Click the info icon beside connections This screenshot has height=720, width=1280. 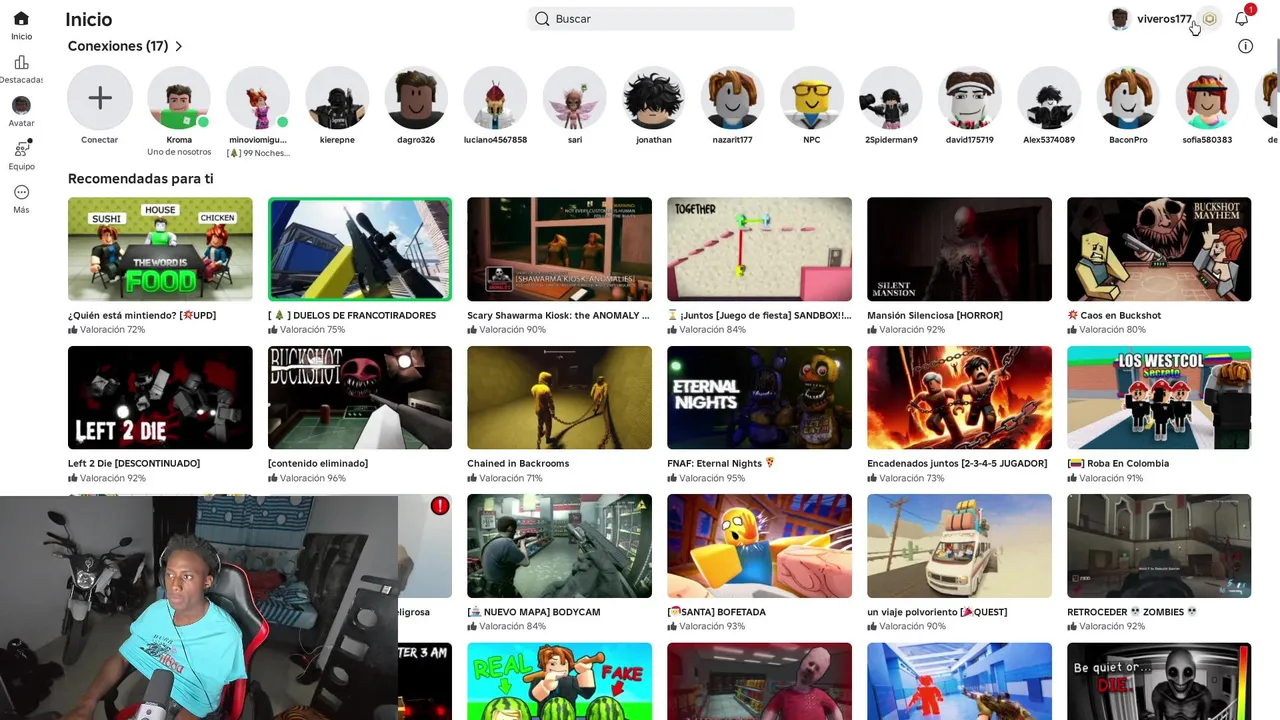(x=1245, y=46)
